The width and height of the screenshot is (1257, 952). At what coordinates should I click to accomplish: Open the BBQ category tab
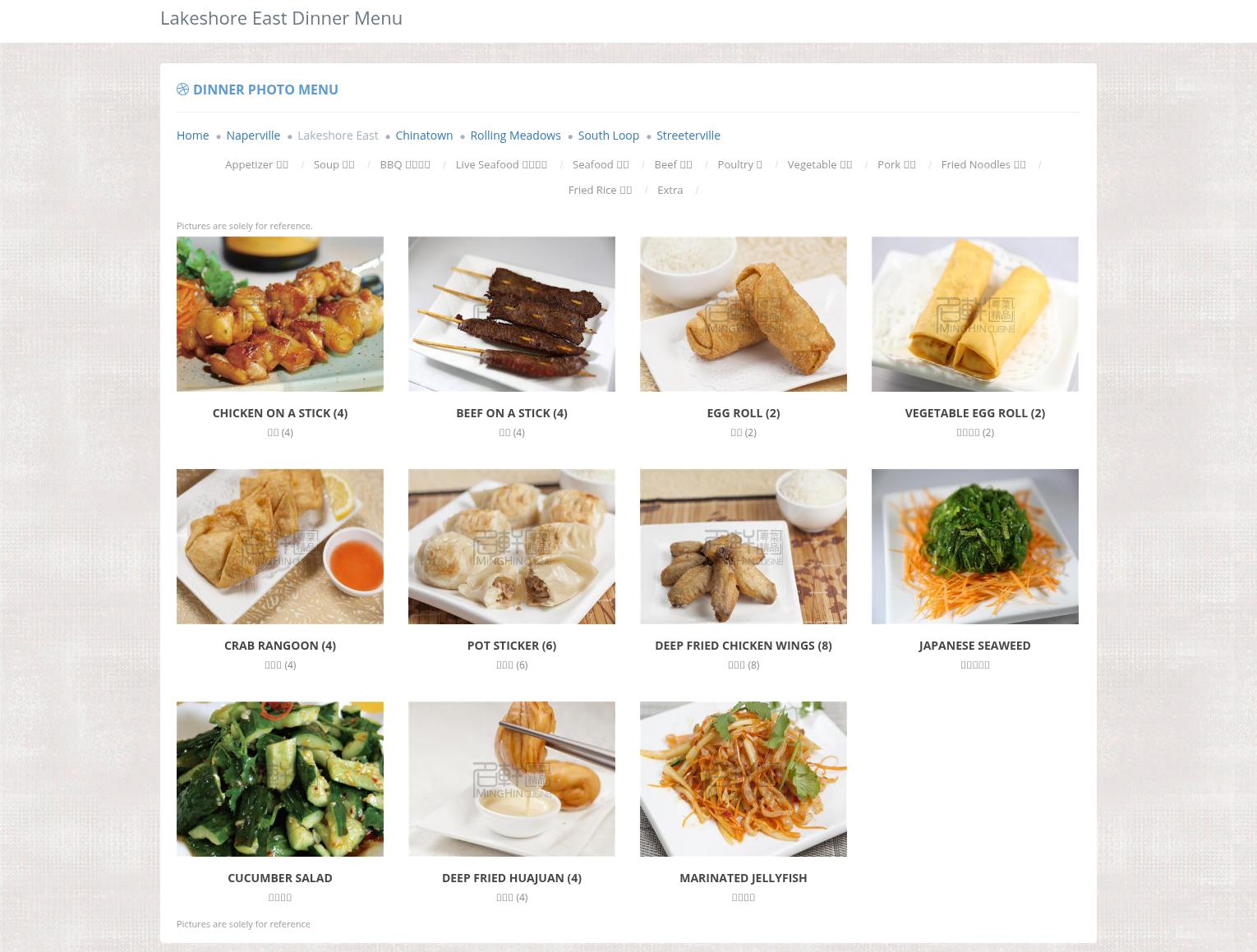pyautogui.click(x=405, y=164)
